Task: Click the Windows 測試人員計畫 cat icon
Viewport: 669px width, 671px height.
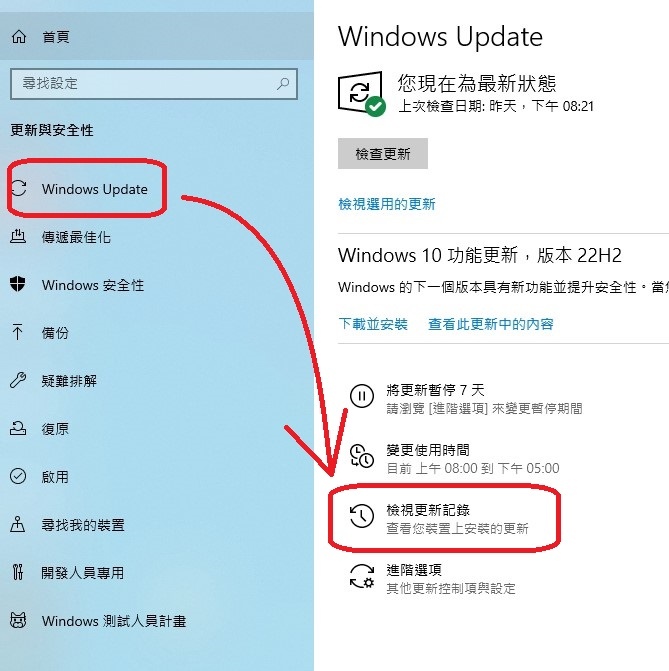Action: (x=18, y=620)
